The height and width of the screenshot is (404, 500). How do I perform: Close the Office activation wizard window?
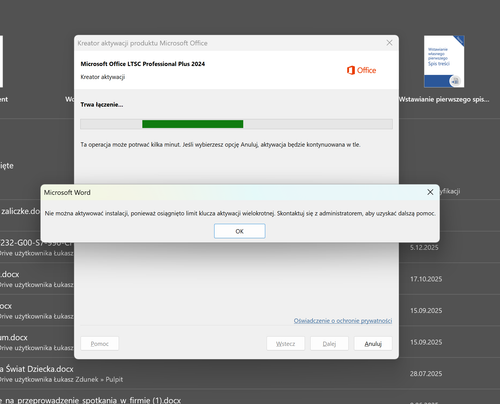[389, 43]
